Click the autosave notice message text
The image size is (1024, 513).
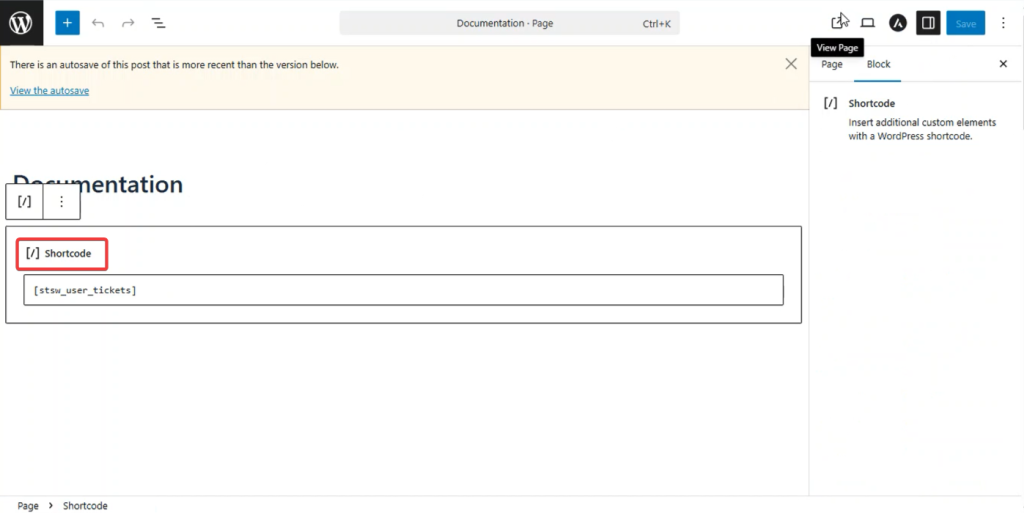pos(174,65)
